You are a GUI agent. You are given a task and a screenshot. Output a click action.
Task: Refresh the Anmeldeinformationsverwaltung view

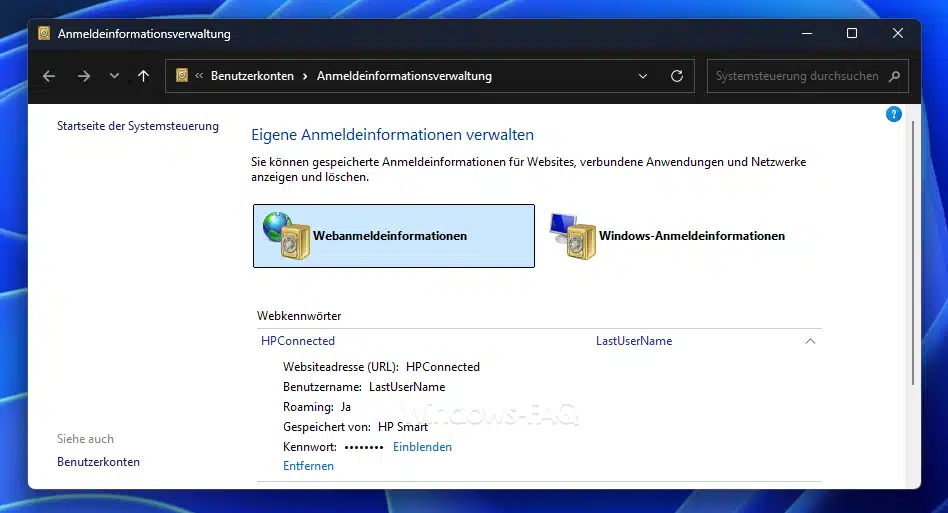click(x=677, y=76)
